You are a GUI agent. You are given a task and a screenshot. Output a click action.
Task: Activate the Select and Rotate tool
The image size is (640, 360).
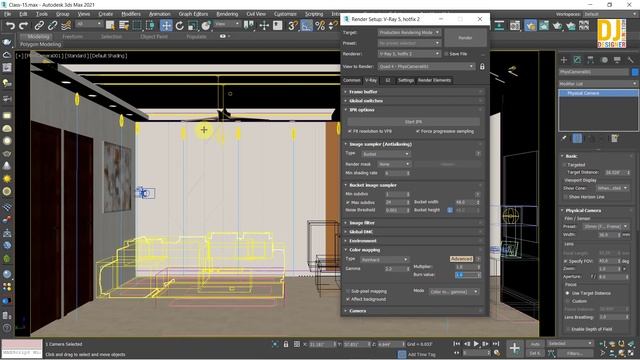pos(180,26)
